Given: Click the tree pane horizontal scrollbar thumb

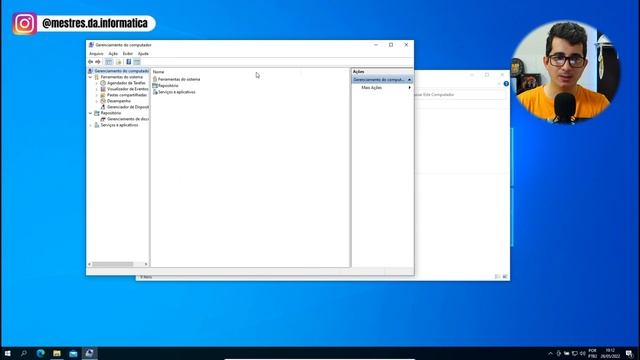Looking at the screenshot, I should (x=112, y=264).
